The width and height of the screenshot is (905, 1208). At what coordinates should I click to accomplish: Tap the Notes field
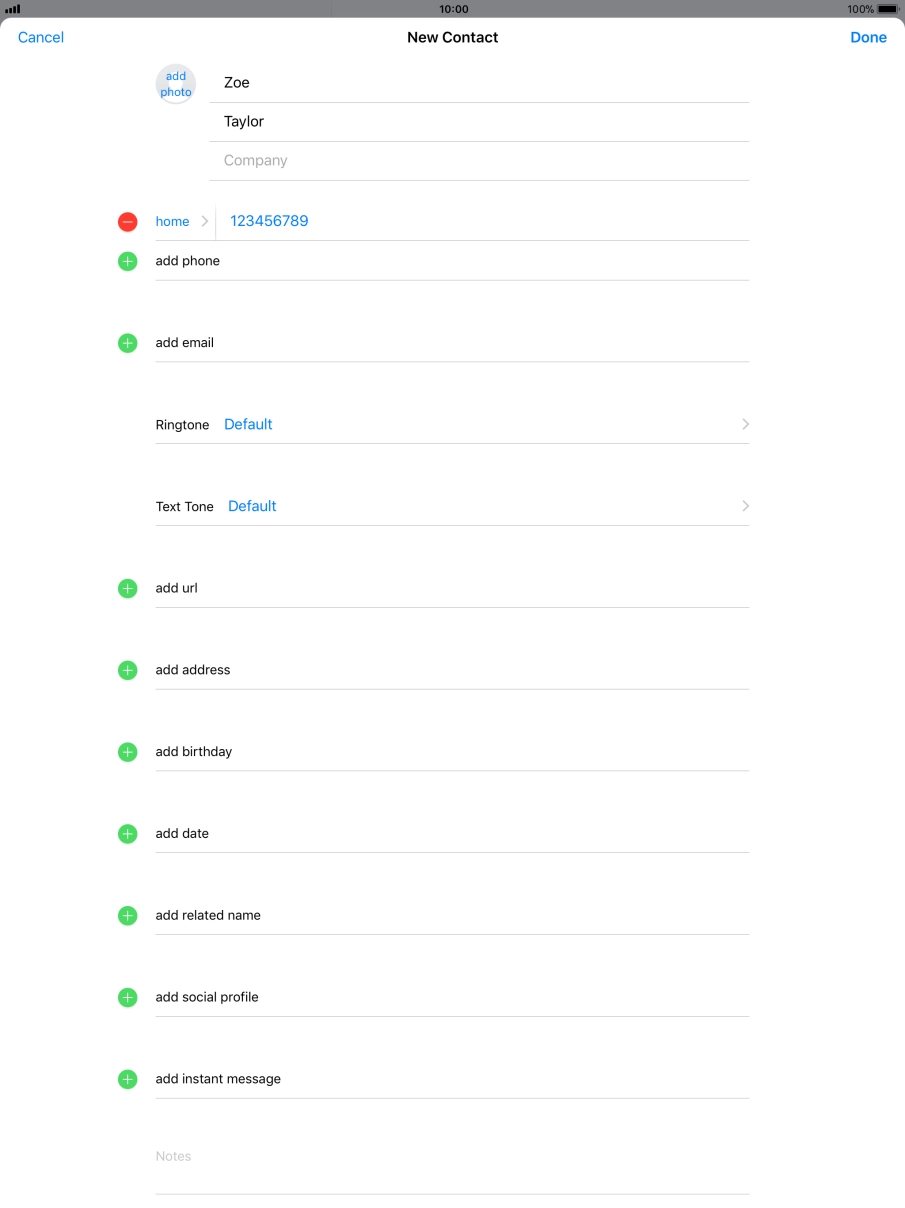pos(450,1157)
